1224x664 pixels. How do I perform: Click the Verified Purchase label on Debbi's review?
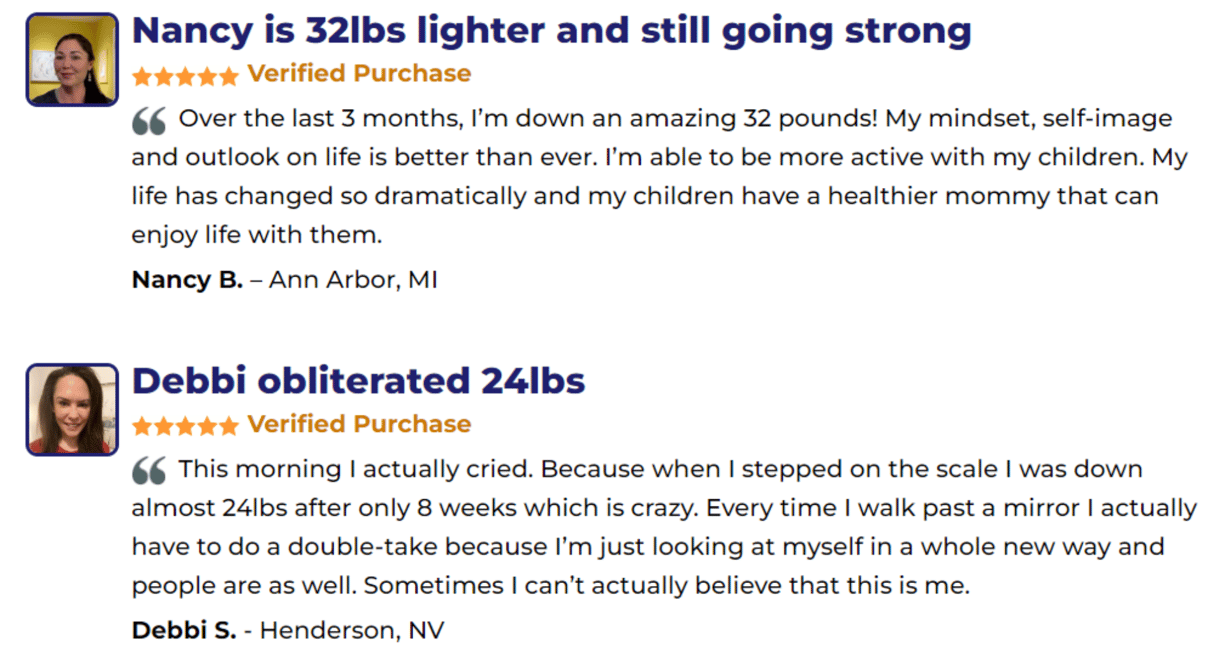359,424
